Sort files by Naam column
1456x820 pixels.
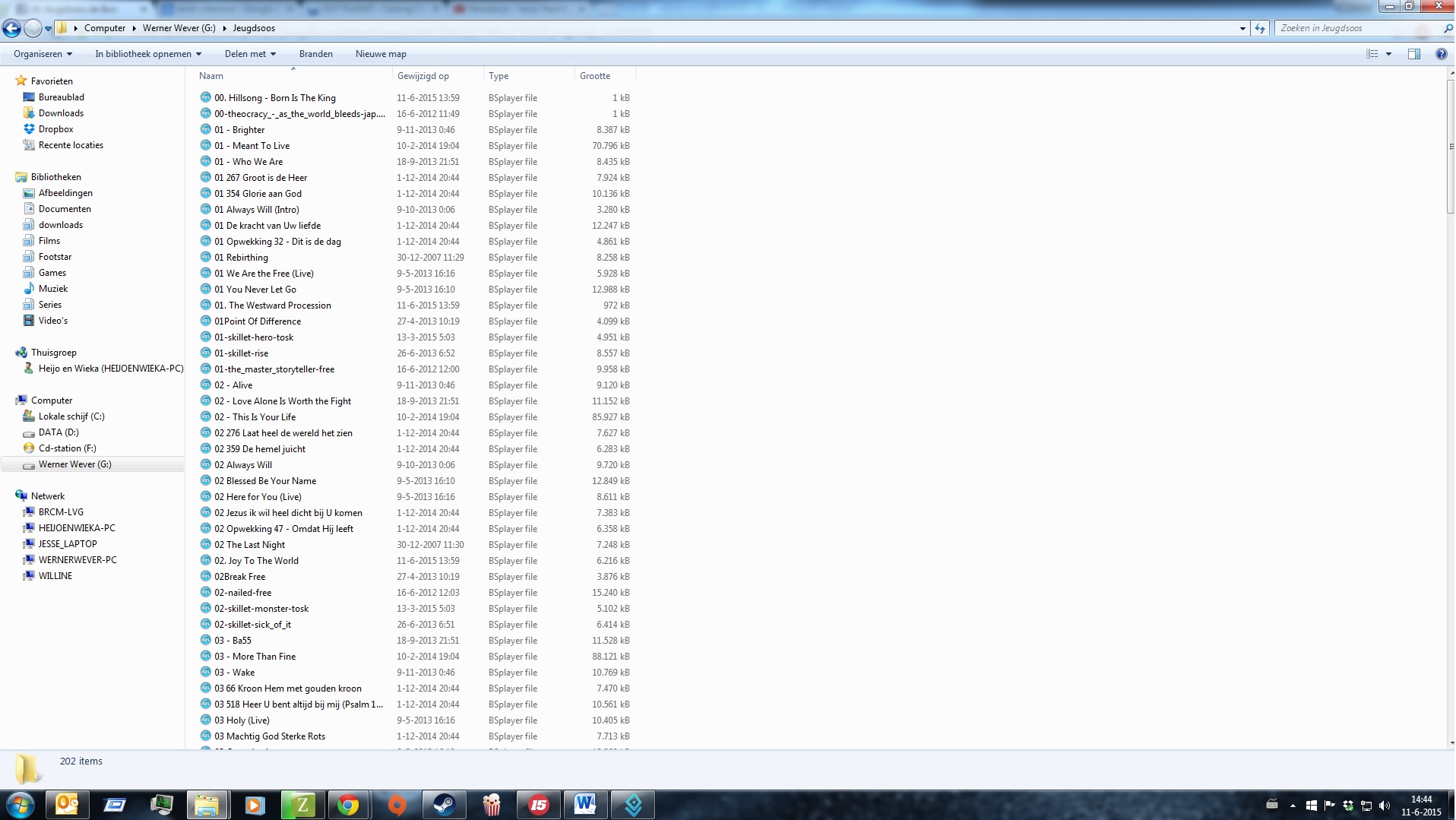point(293,76)
